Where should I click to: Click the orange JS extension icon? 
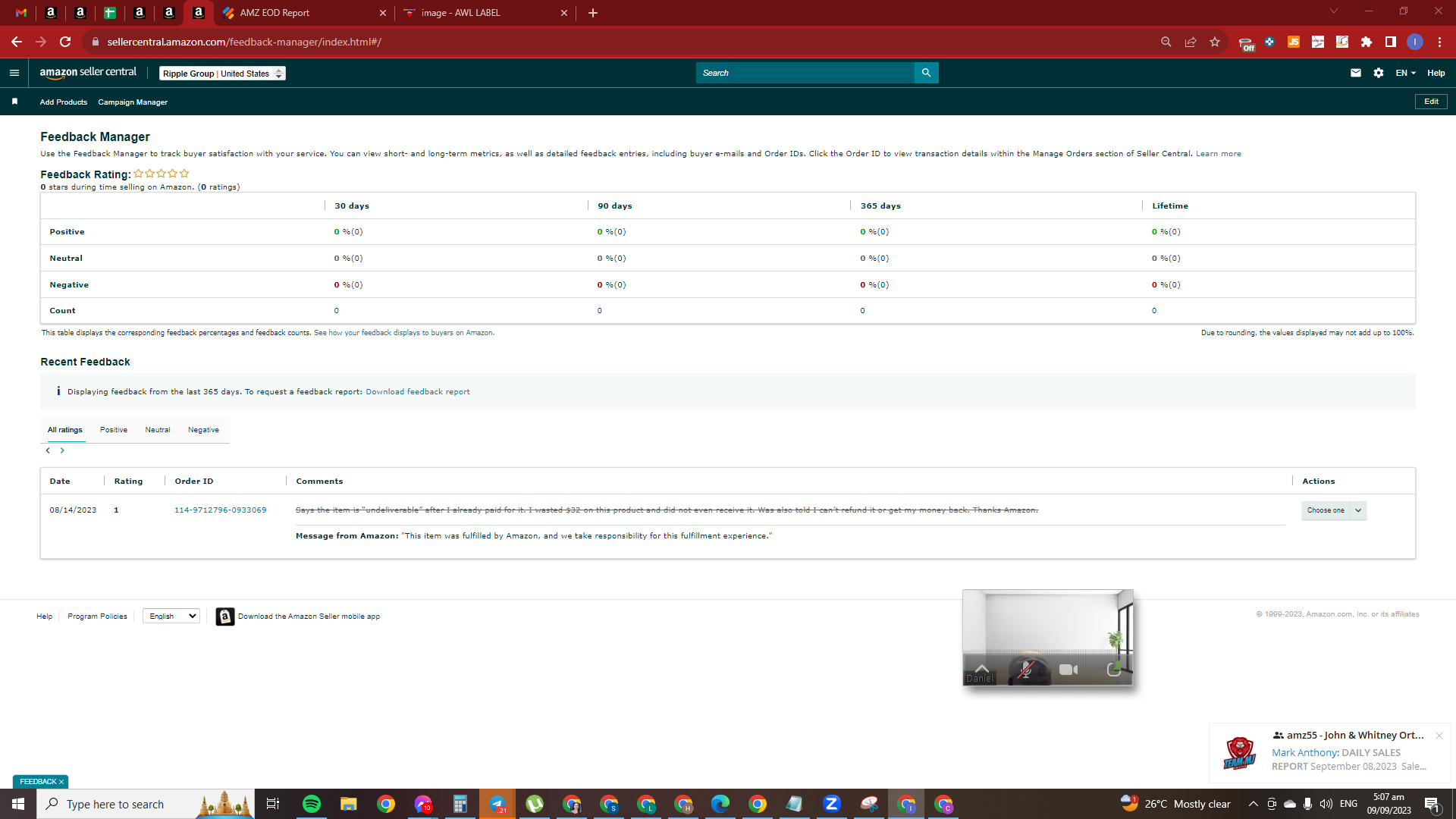pyautogui.click(x=1294, y=42)
